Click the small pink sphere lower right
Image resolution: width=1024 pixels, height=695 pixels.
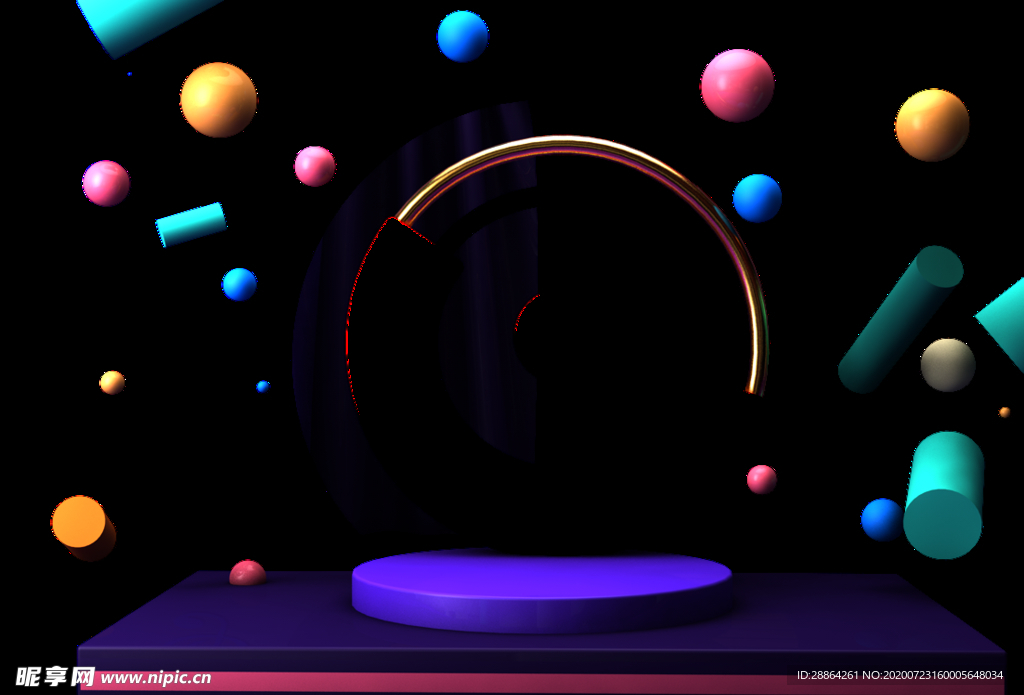tap(760, 480)
